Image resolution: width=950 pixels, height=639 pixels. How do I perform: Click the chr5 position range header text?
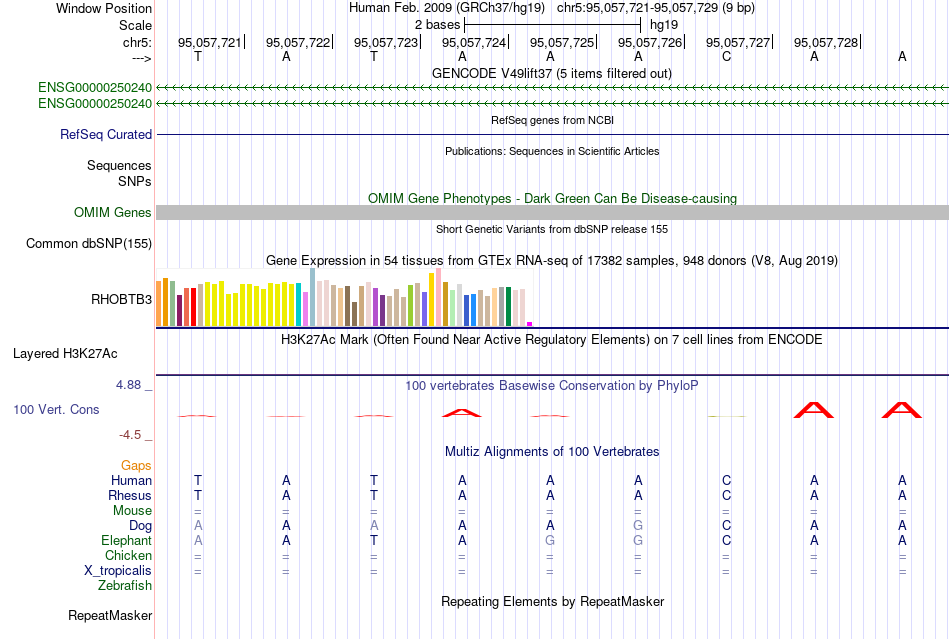[656, 8]
